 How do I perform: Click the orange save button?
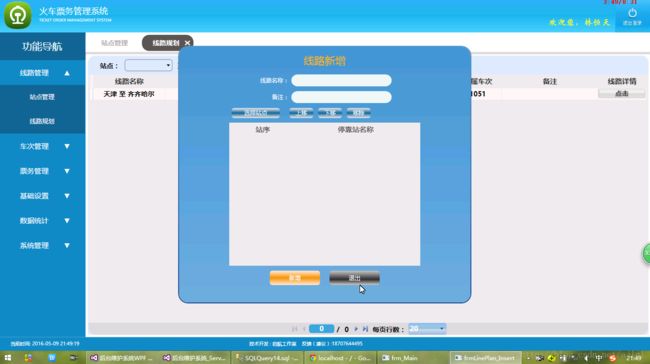point(295,278)
